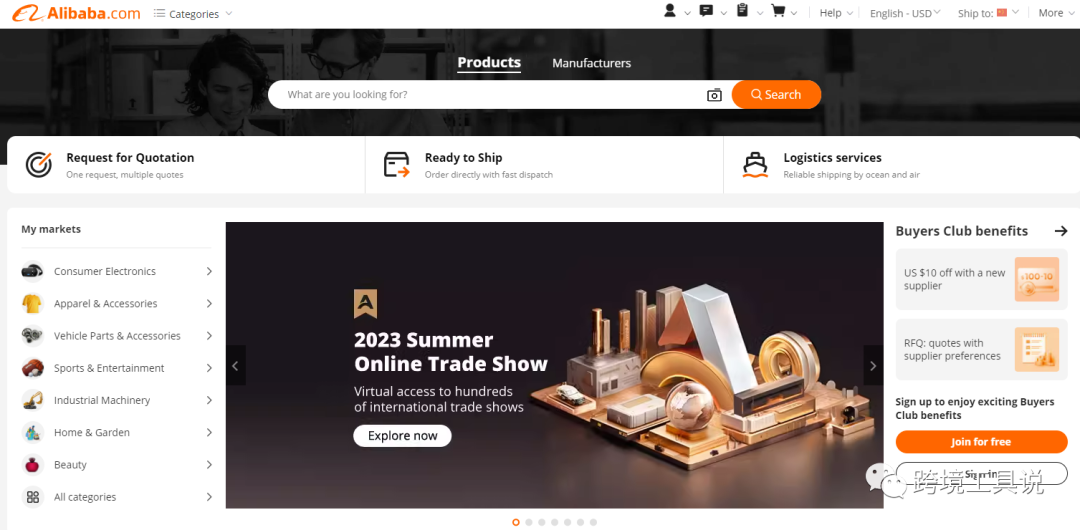Screen dimensions: 1080x530
Task: Select the first carousel indicator dot
Action: 516,522
